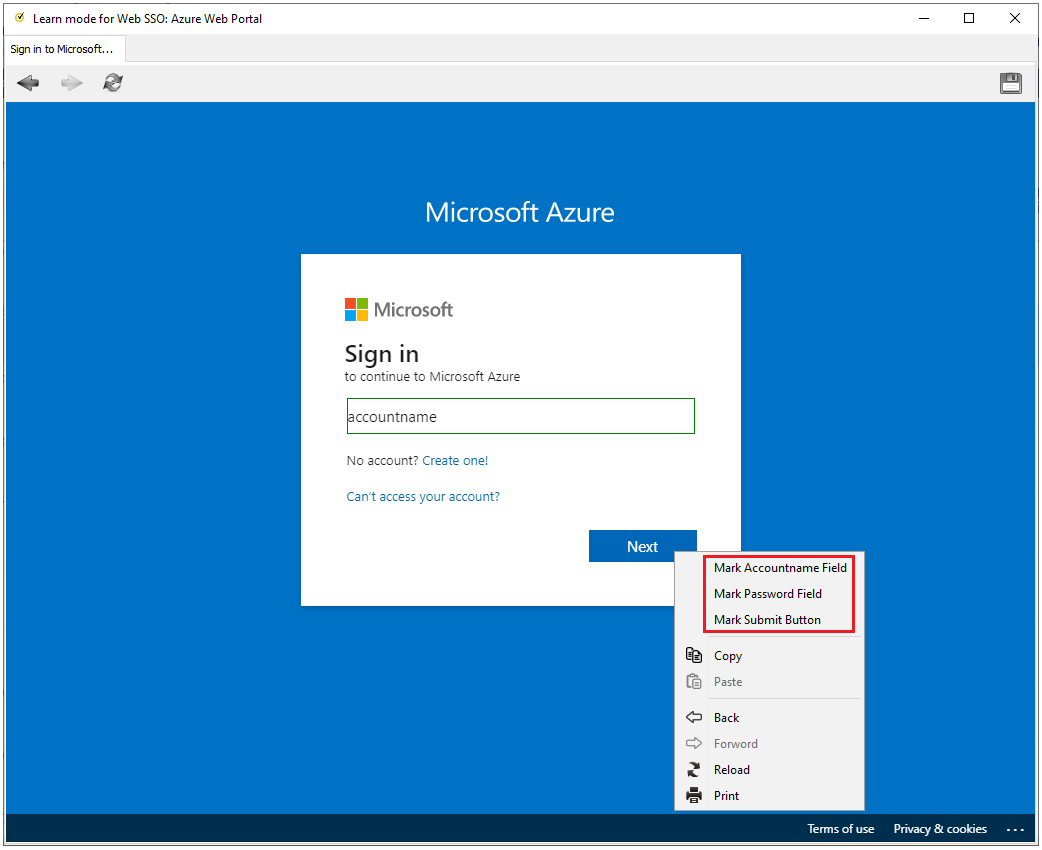Open the Create one! link
Viewport: 1042px width, 850px height.
pos(455,461)
